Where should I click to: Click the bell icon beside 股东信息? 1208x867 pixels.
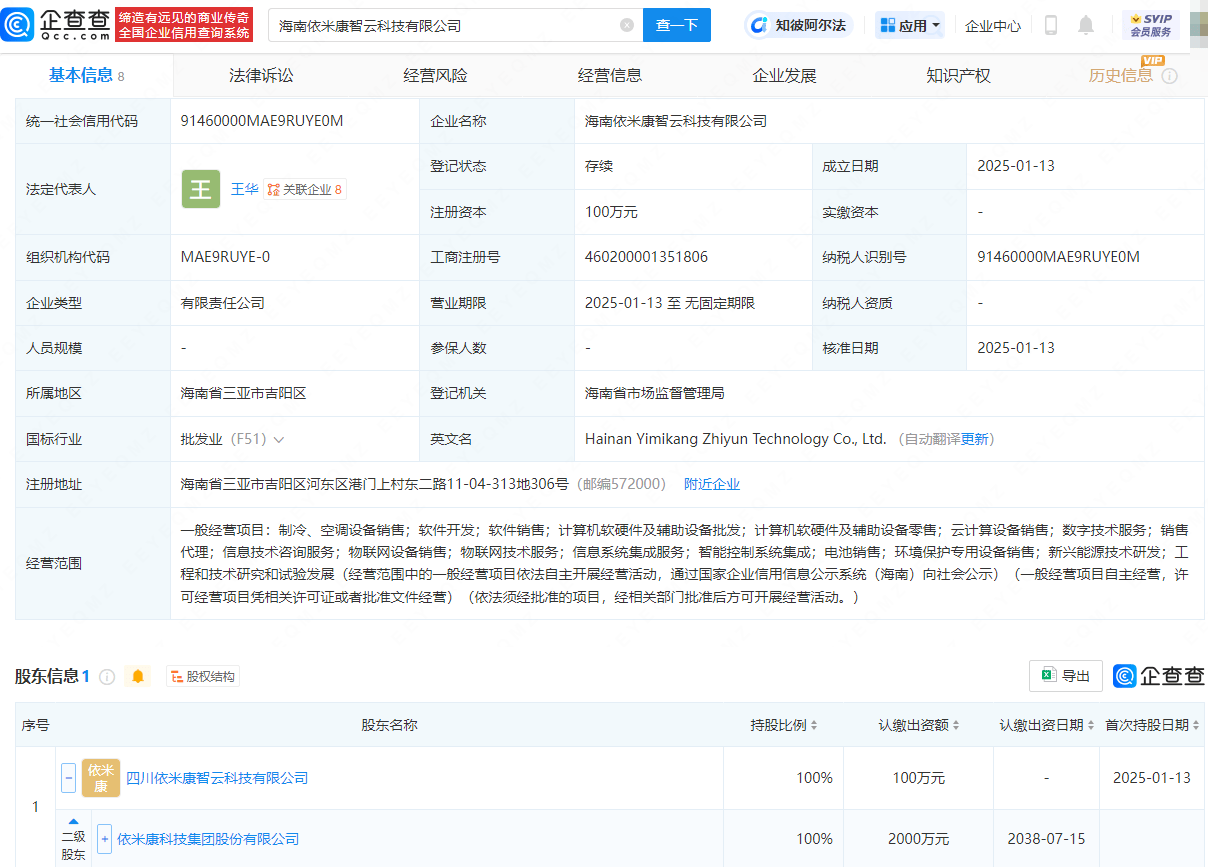pos(137,676)
